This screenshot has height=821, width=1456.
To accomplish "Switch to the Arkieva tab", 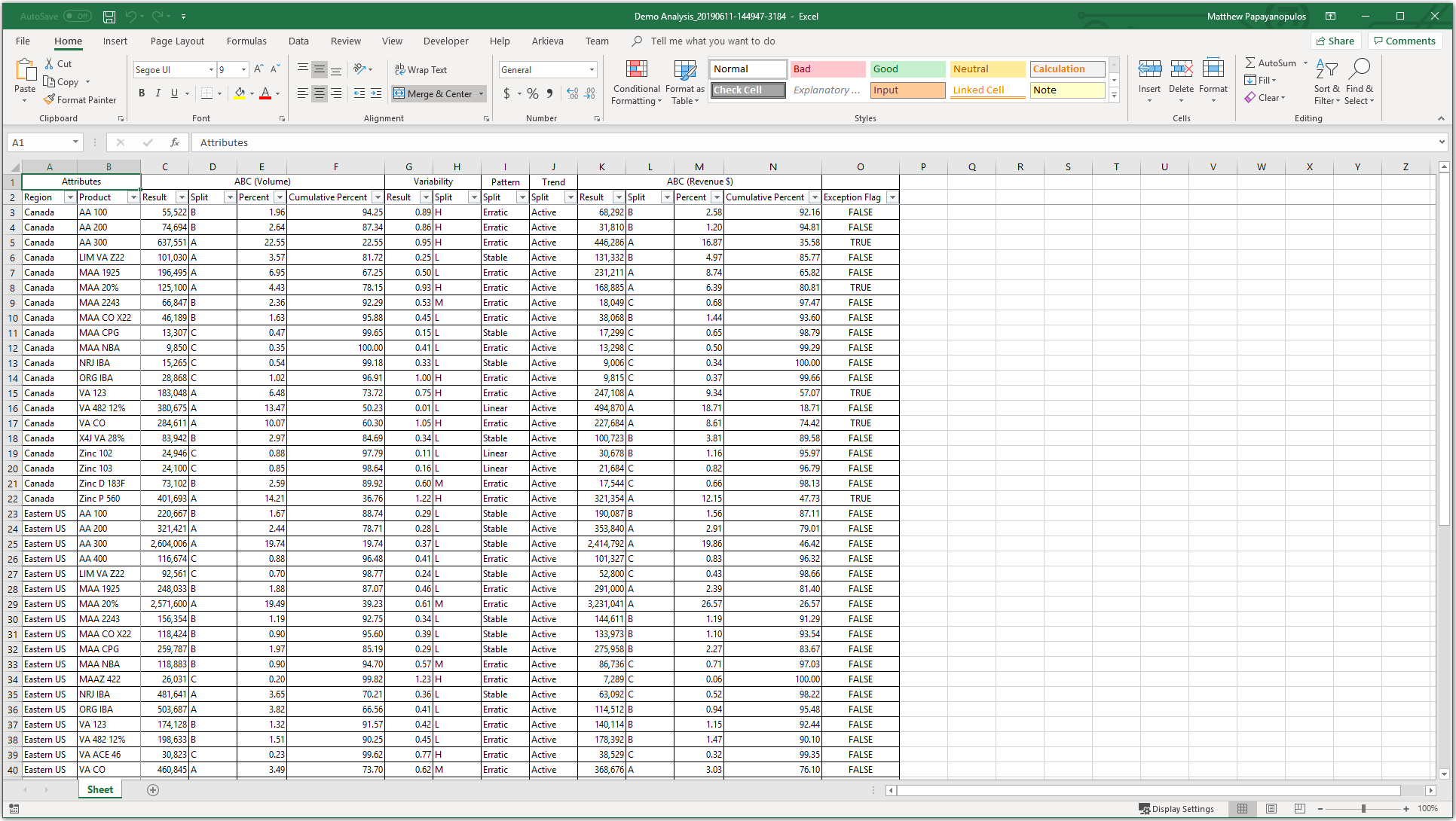I will click(x=547, y=41).
